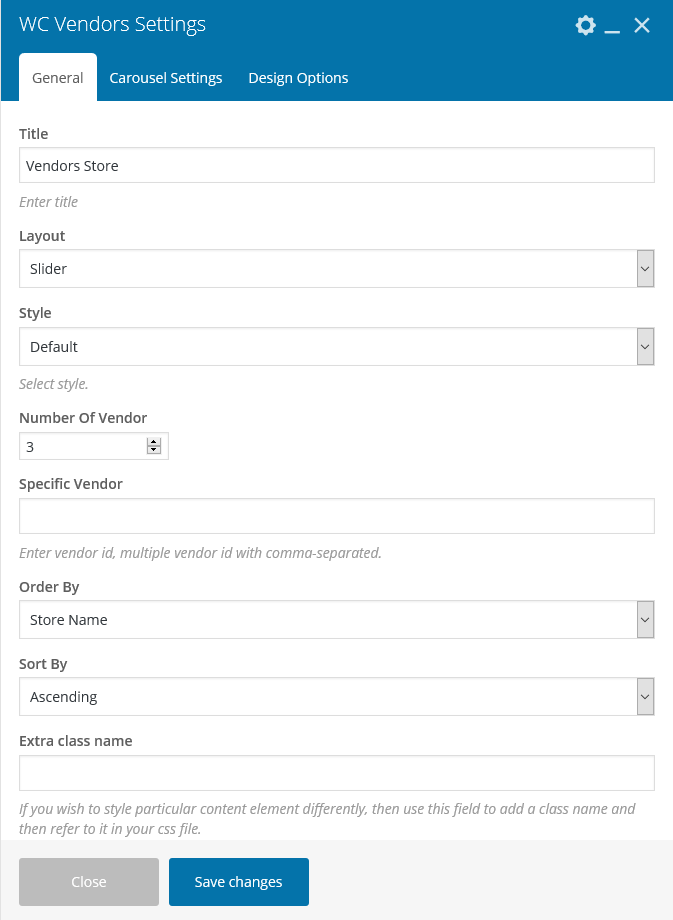Viewport: 673px width, 920px height.
Task: Open the settings gear icon
Action: (x=586, y=26)
